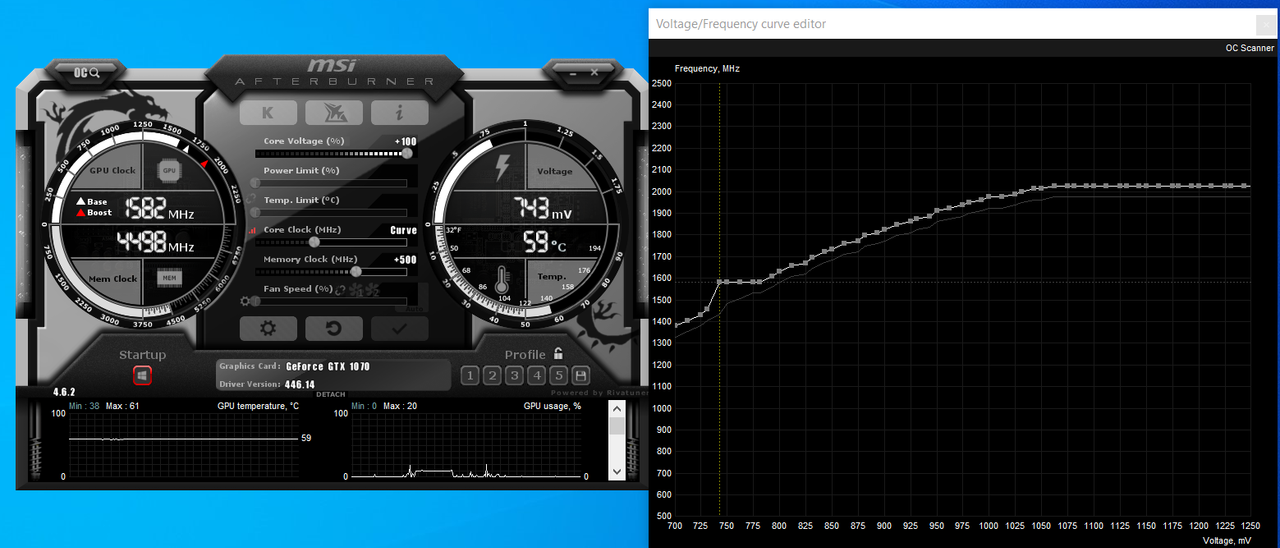Close the Voltage/Frequency curve editor window
This screenshot has width=1280, height=548.
(1266, 24)
